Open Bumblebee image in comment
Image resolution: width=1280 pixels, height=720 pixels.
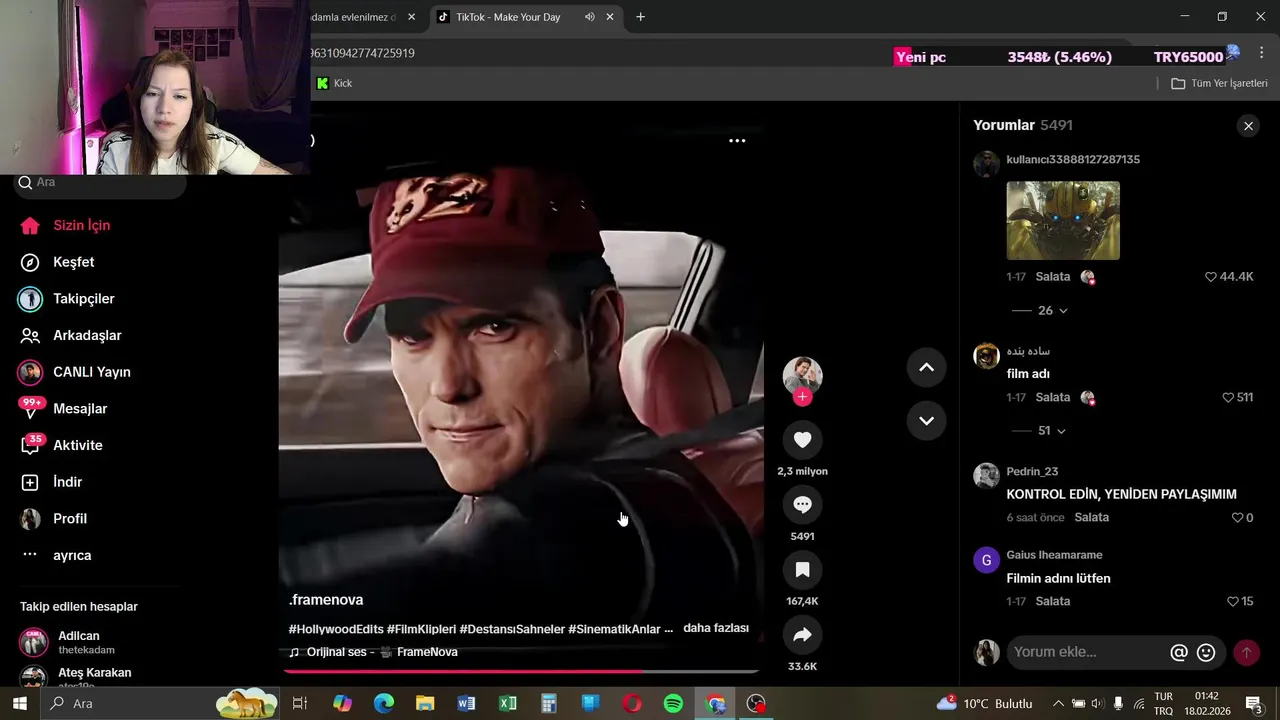point(1063,220)
